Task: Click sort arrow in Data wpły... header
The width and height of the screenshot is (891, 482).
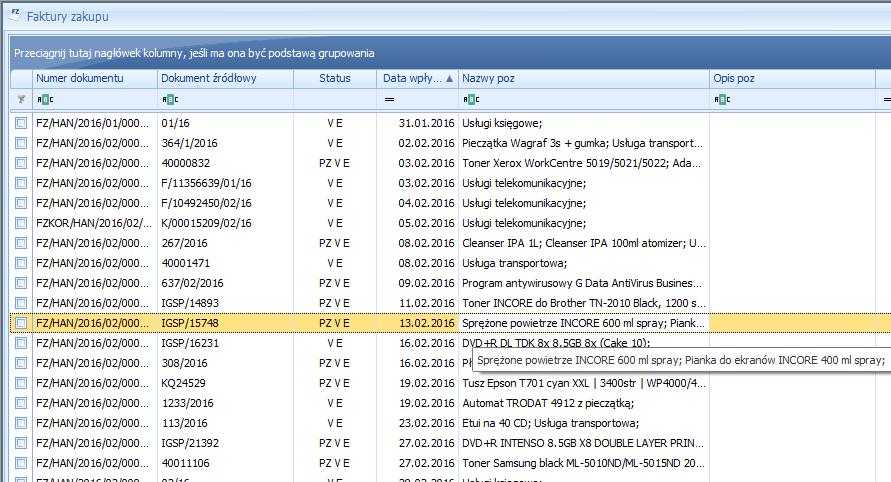Action: tap(449, 78)
